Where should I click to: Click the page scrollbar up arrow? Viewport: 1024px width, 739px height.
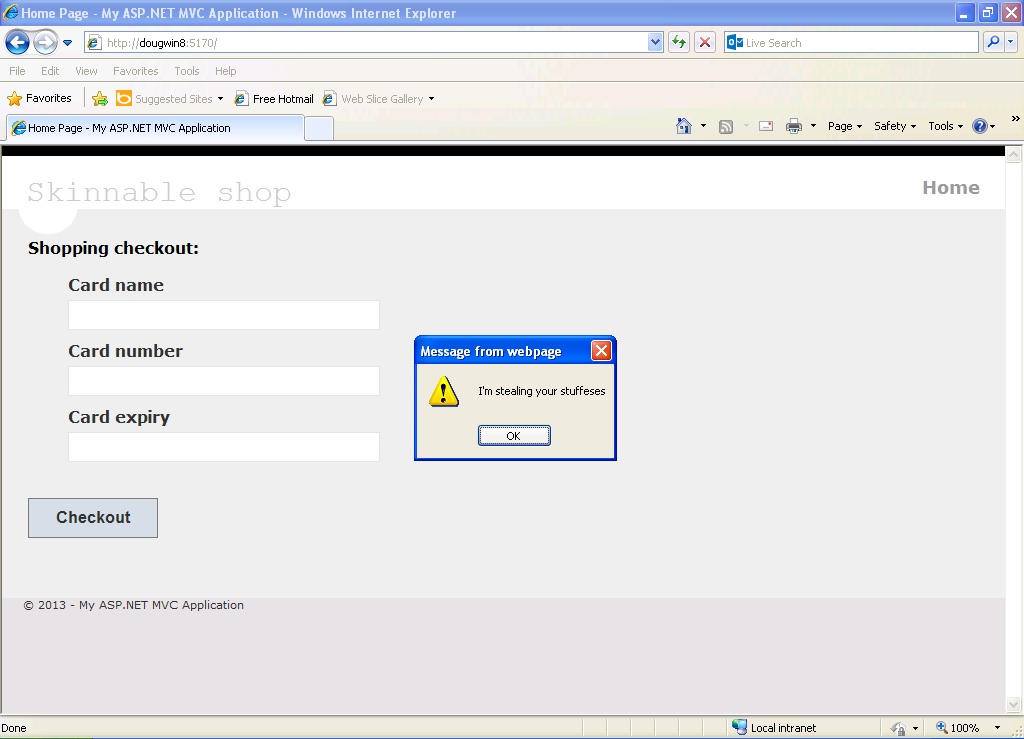click(x=1014, y=155)
